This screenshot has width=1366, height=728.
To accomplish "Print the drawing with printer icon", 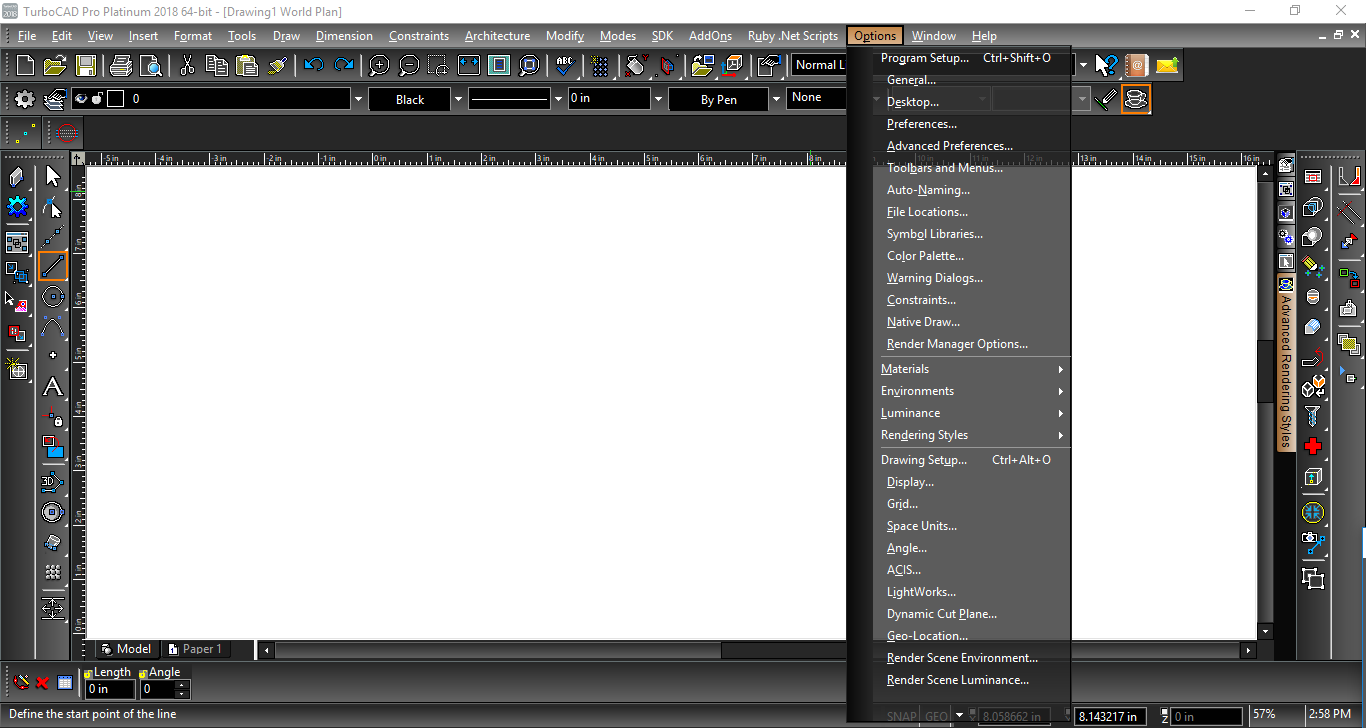I will click(121, 66).
